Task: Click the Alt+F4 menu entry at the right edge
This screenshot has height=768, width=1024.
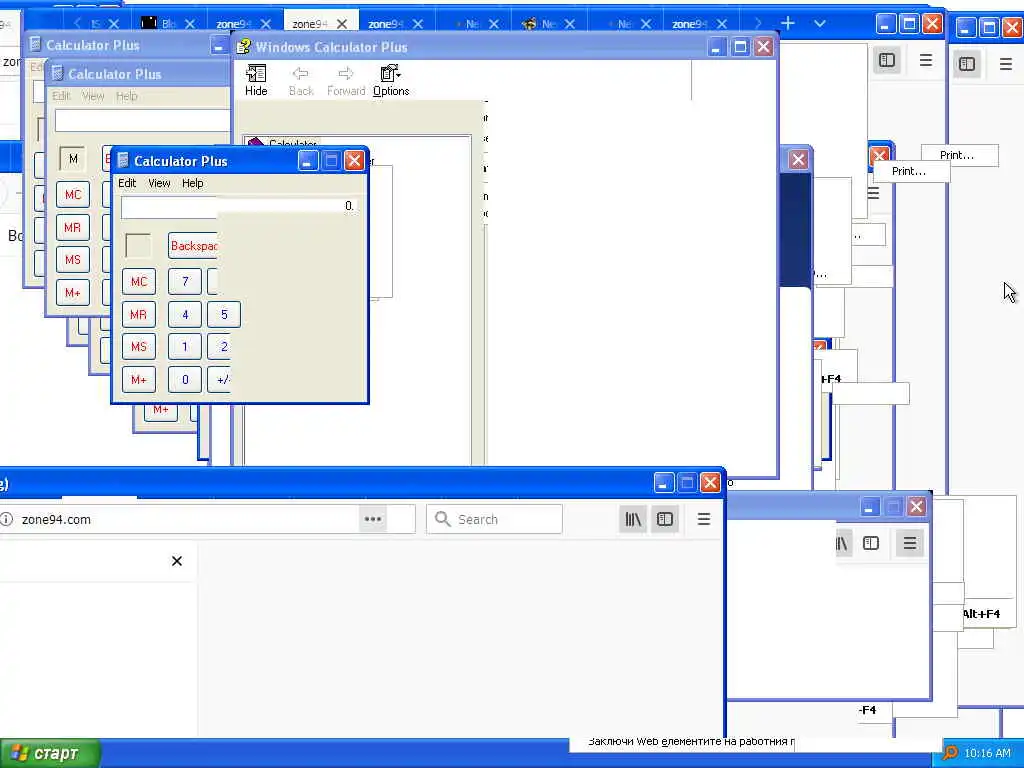Action: [x=981, y=614]
